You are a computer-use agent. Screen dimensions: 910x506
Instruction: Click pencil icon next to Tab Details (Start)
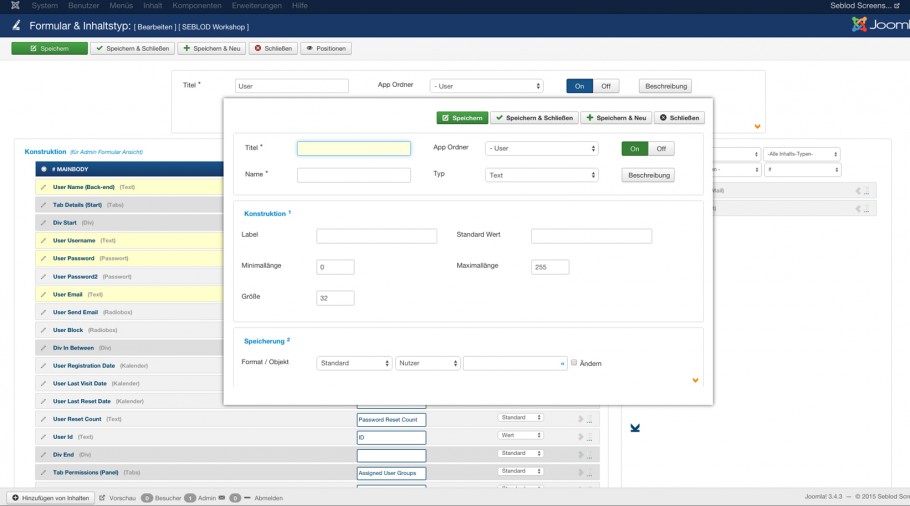[x=44, y=205]
